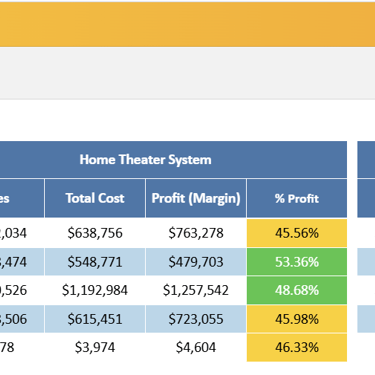
Task: Click the $638,756 total cost cell
Action: click(x=95, y=233)
